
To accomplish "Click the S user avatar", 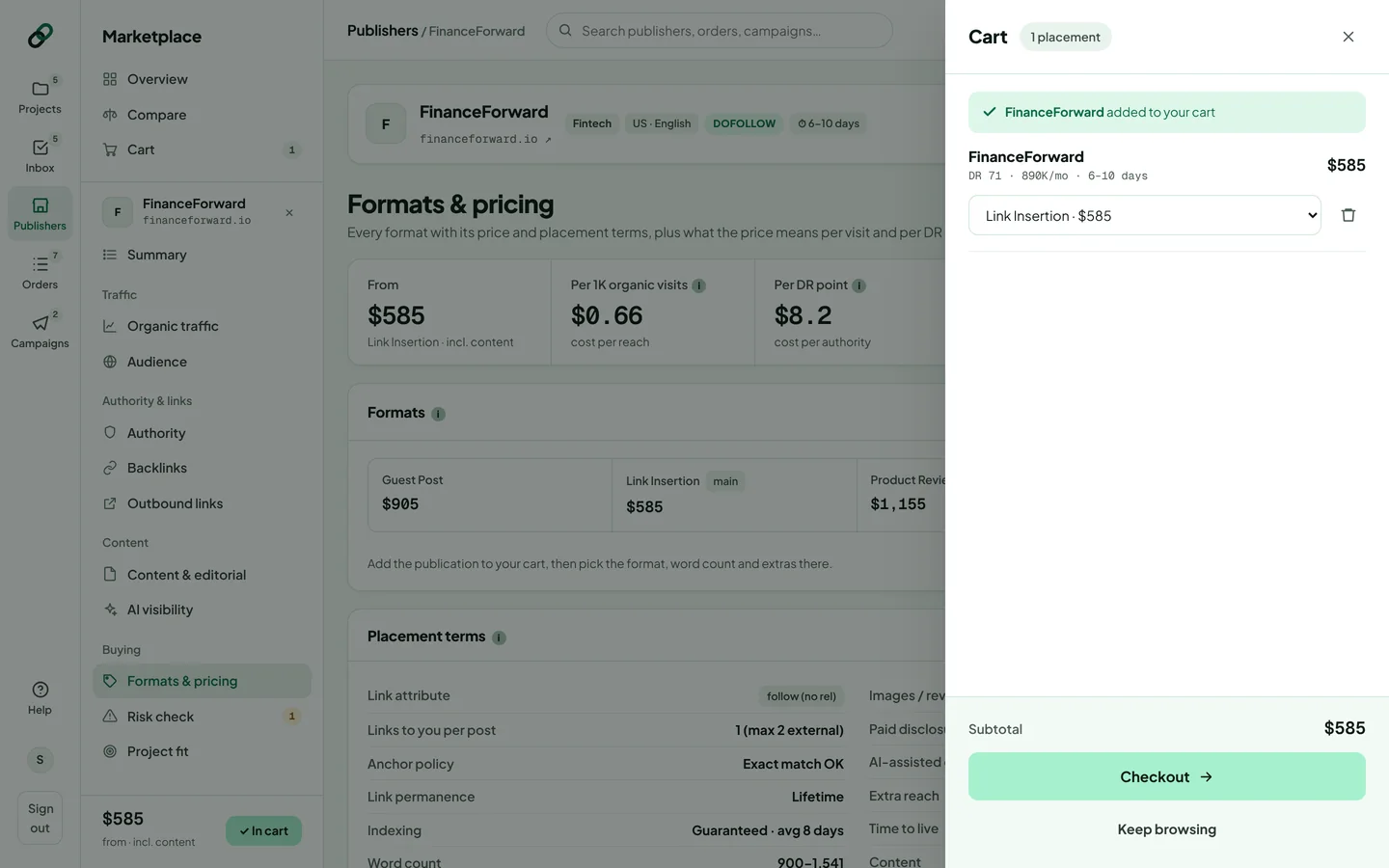I will click(40, 760).
